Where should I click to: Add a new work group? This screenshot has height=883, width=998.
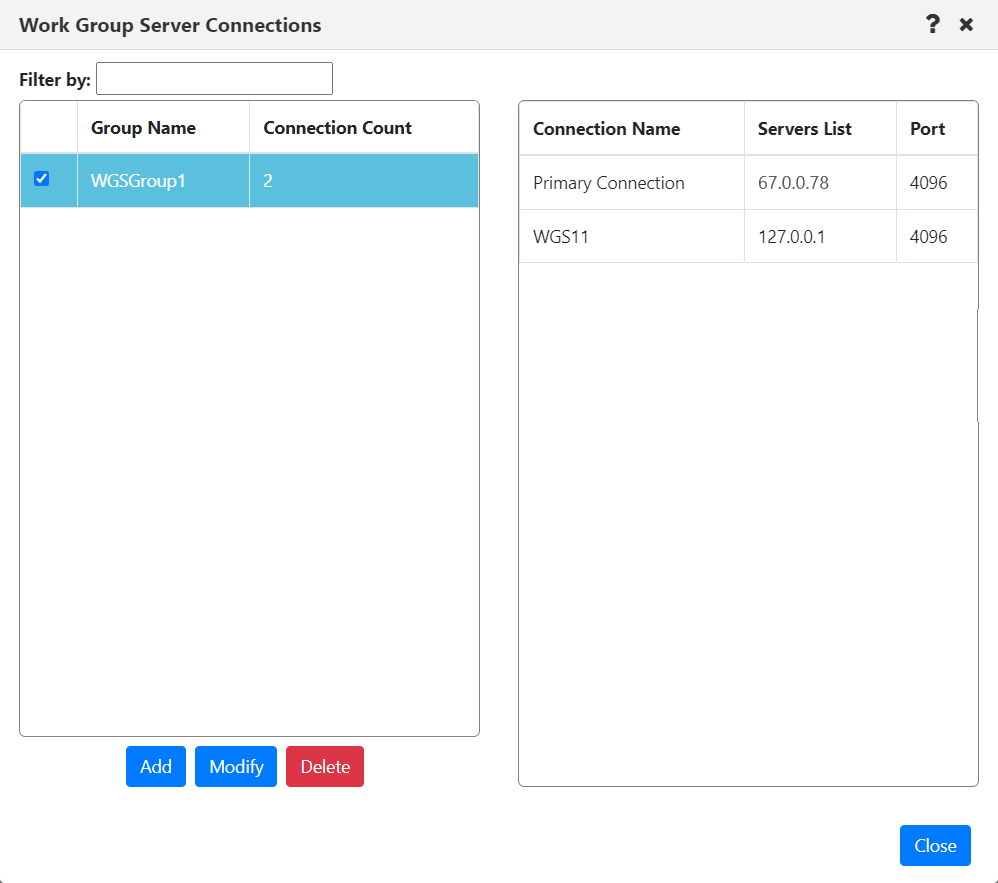tap(156, 766)
